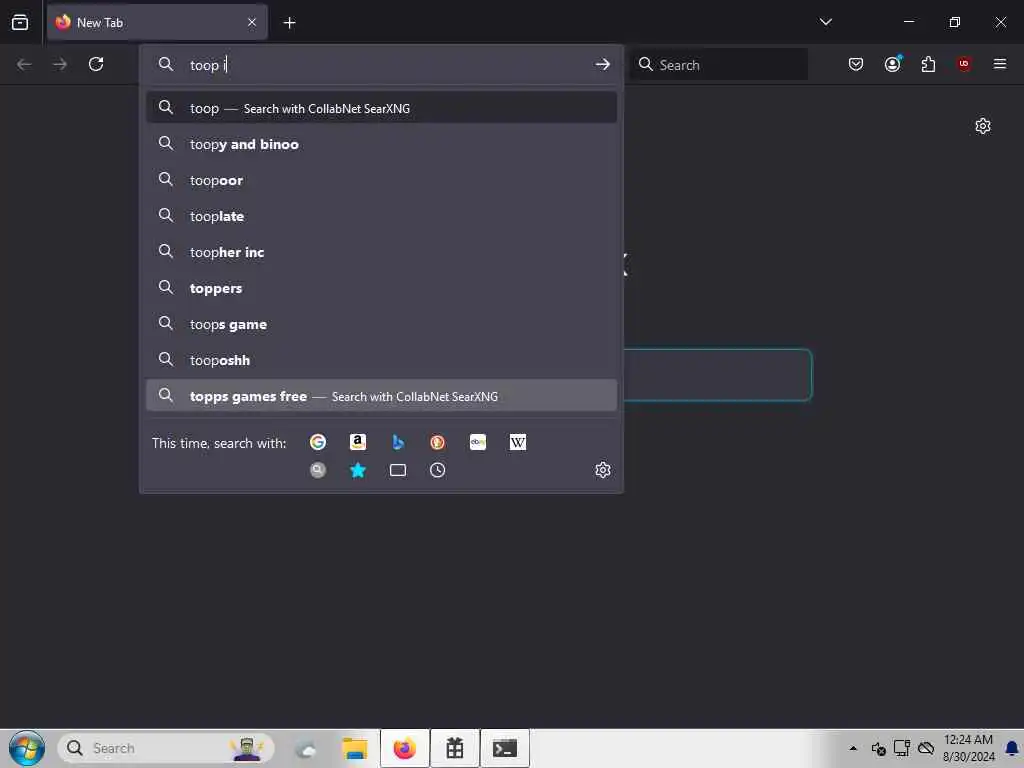Select suggestion 'toopoor'
Screen dimensions: 1024x768
click(x=381, y=180)
